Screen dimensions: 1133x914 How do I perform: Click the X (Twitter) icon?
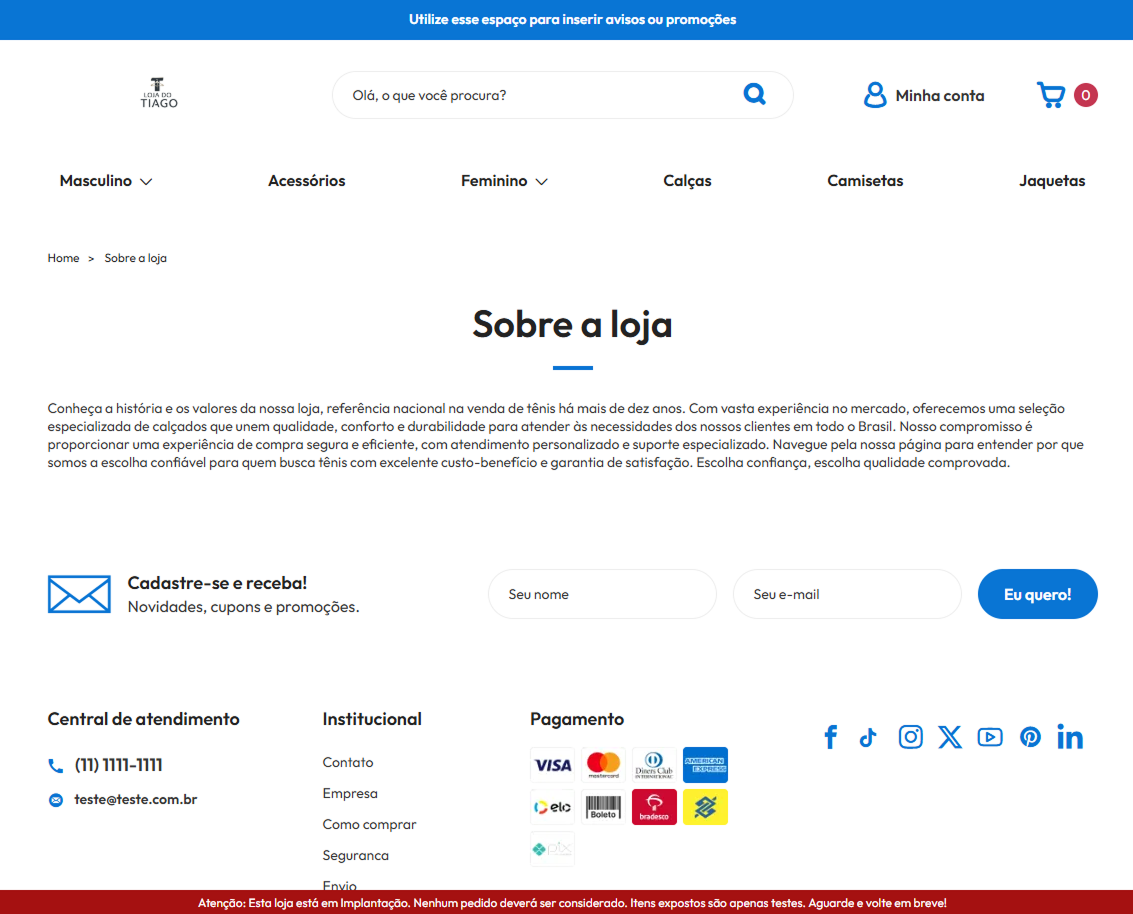[x=950, y=737]
